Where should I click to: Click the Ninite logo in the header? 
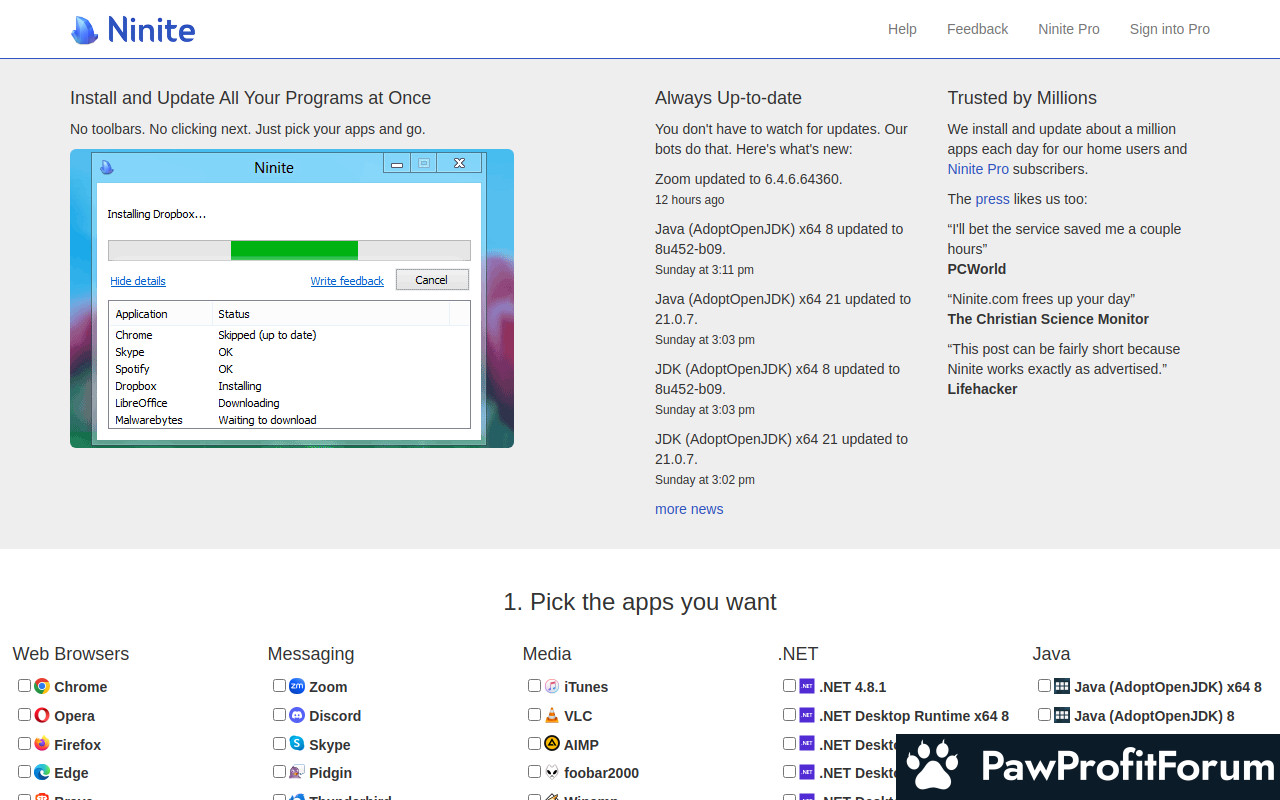(x=133, y=29)
